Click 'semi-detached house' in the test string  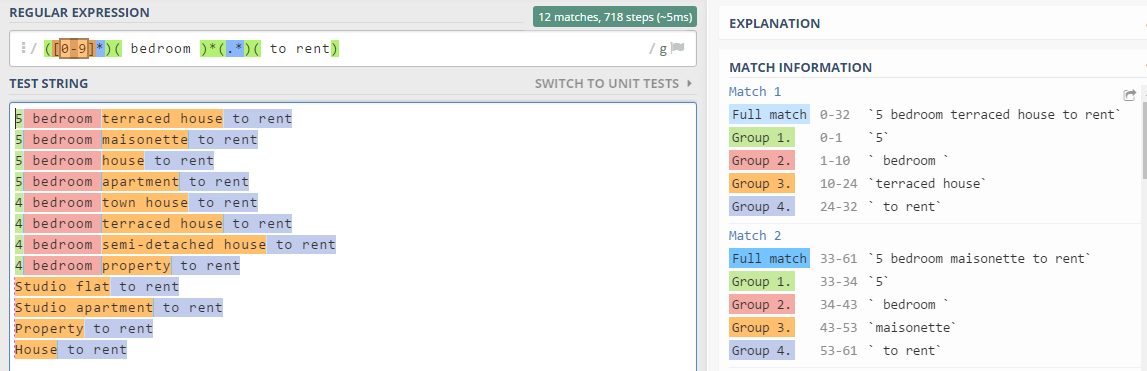click(184, 244)
